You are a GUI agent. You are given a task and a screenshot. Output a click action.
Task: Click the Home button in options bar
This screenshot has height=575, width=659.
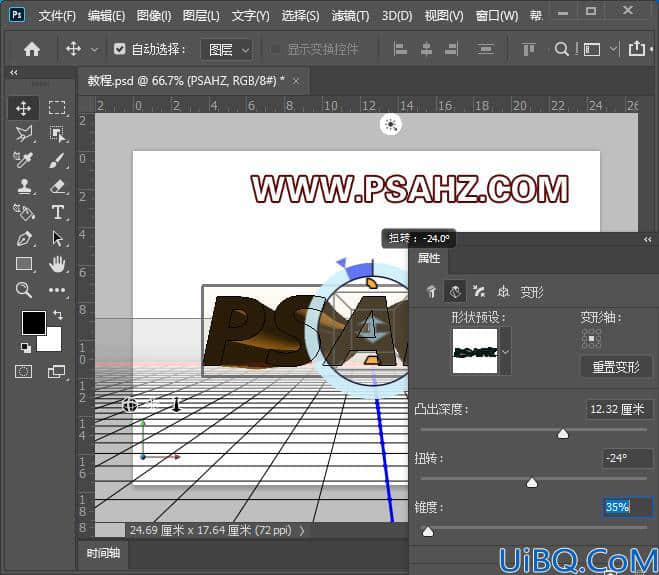click(32, 49)
